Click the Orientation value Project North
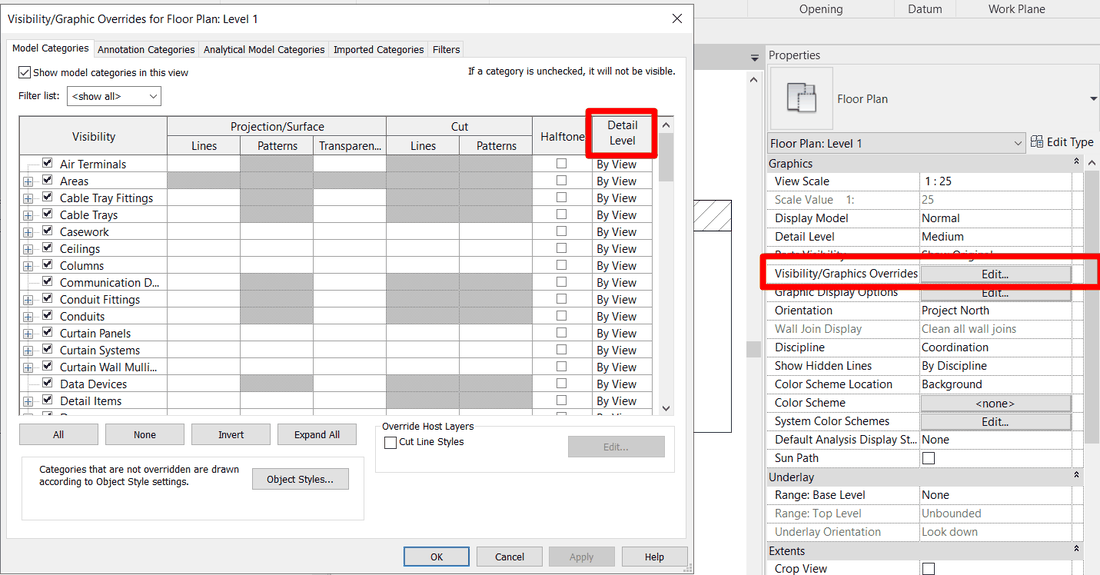The image size is (1100, 575). pos(995,310)
